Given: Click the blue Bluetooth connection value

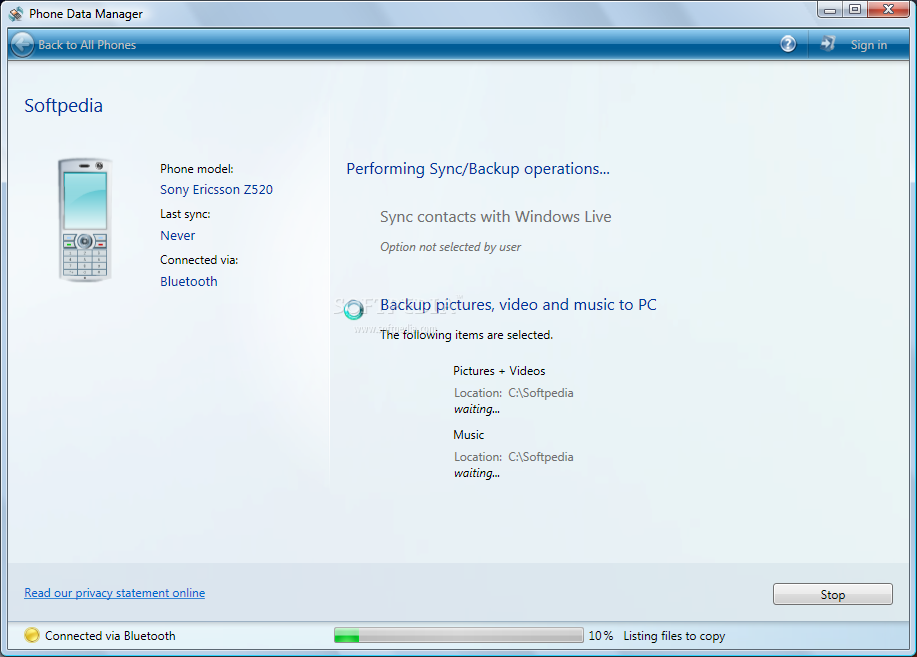Looking at the screenshot, I should [x=189, y=281].
